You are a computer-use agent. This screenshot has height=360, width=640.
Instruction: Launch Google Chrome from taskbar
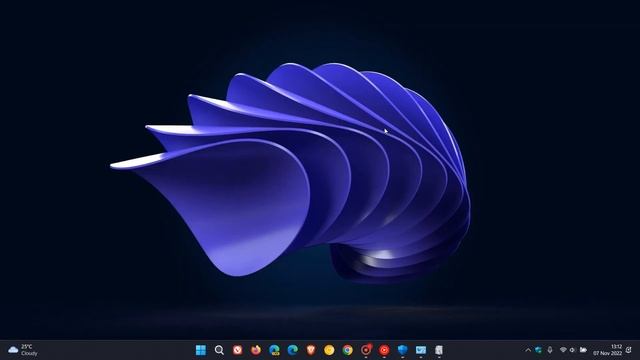click(347, 350)
